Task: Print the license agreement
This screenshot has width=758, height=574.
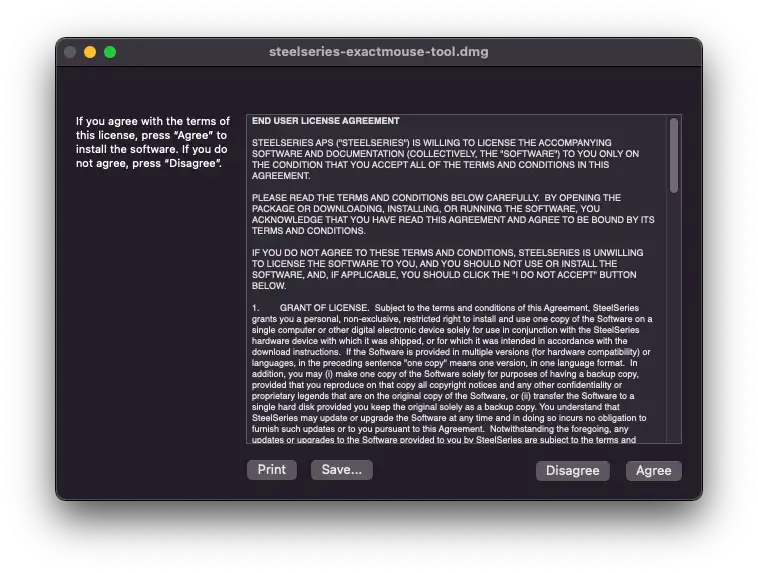Action: [x=272, y=470]
